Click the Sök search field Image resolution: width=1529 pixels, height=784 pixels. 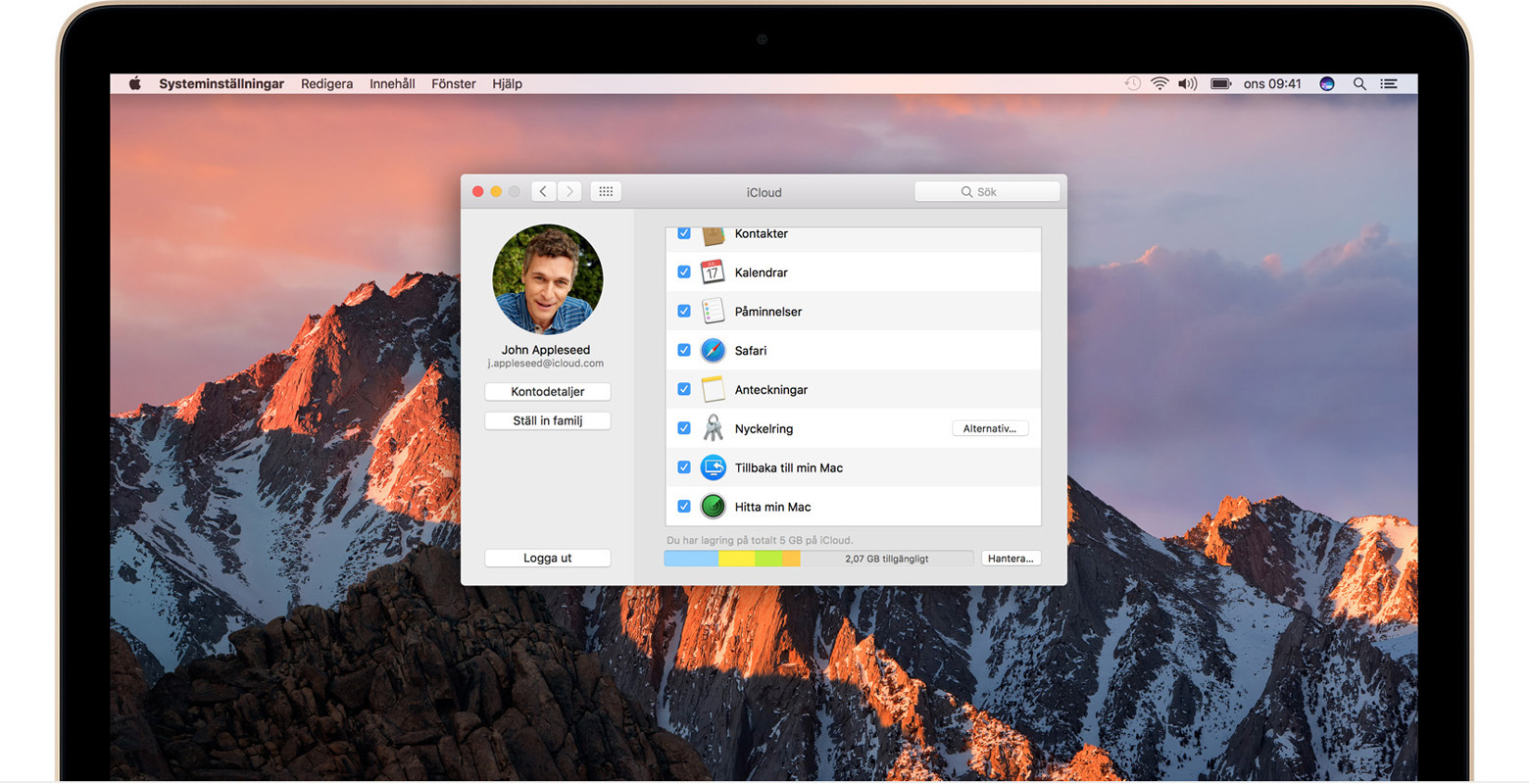(x=987, y=191)
